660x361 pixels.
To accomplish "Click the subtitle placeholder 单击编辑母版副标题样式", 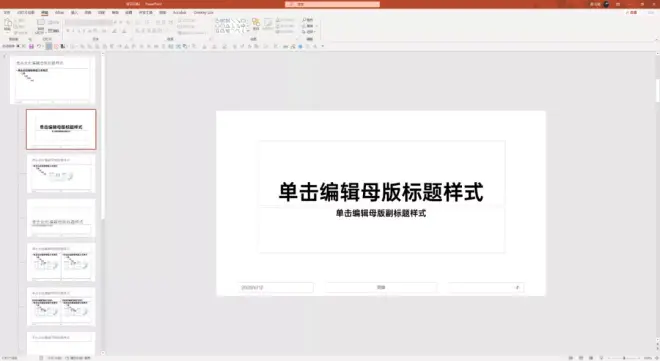I will [381, 213].
